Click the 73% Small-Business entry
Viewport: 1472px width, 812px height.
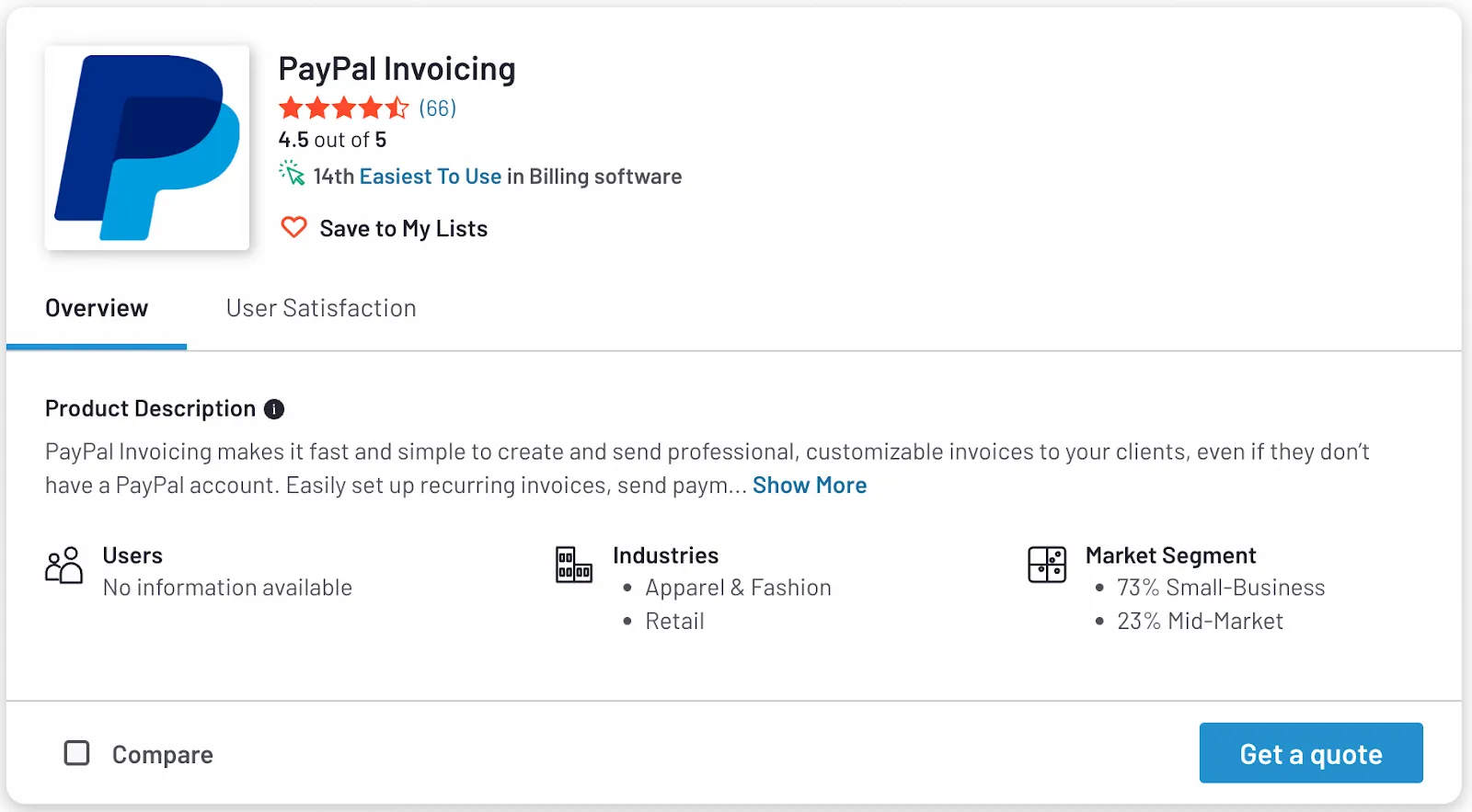[1221, 588]
